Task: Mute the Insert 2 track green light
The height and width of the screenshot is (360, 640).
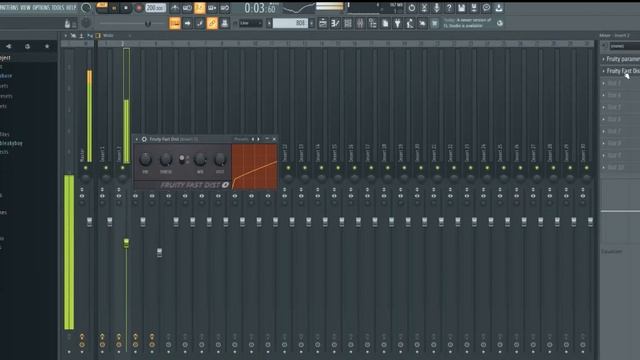Action: (122, 168)
